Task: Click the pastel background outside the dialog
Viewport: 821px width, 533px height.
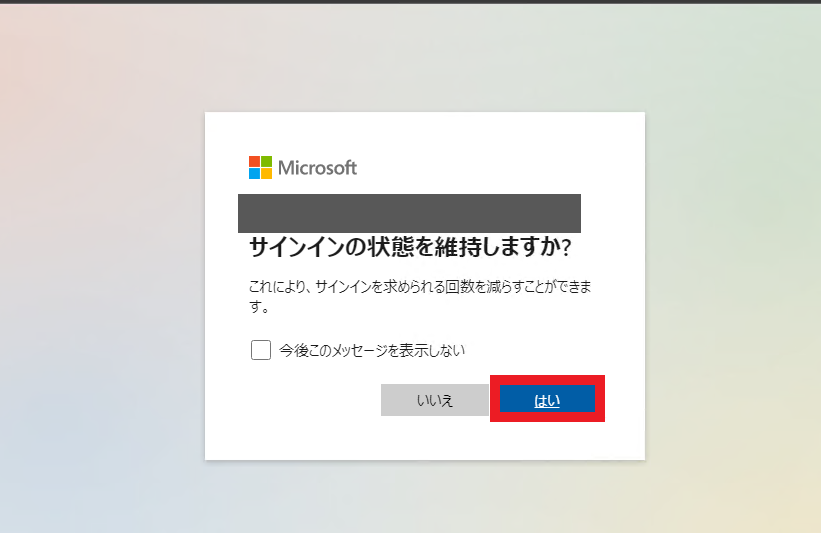Action: [x=105, y=262]
